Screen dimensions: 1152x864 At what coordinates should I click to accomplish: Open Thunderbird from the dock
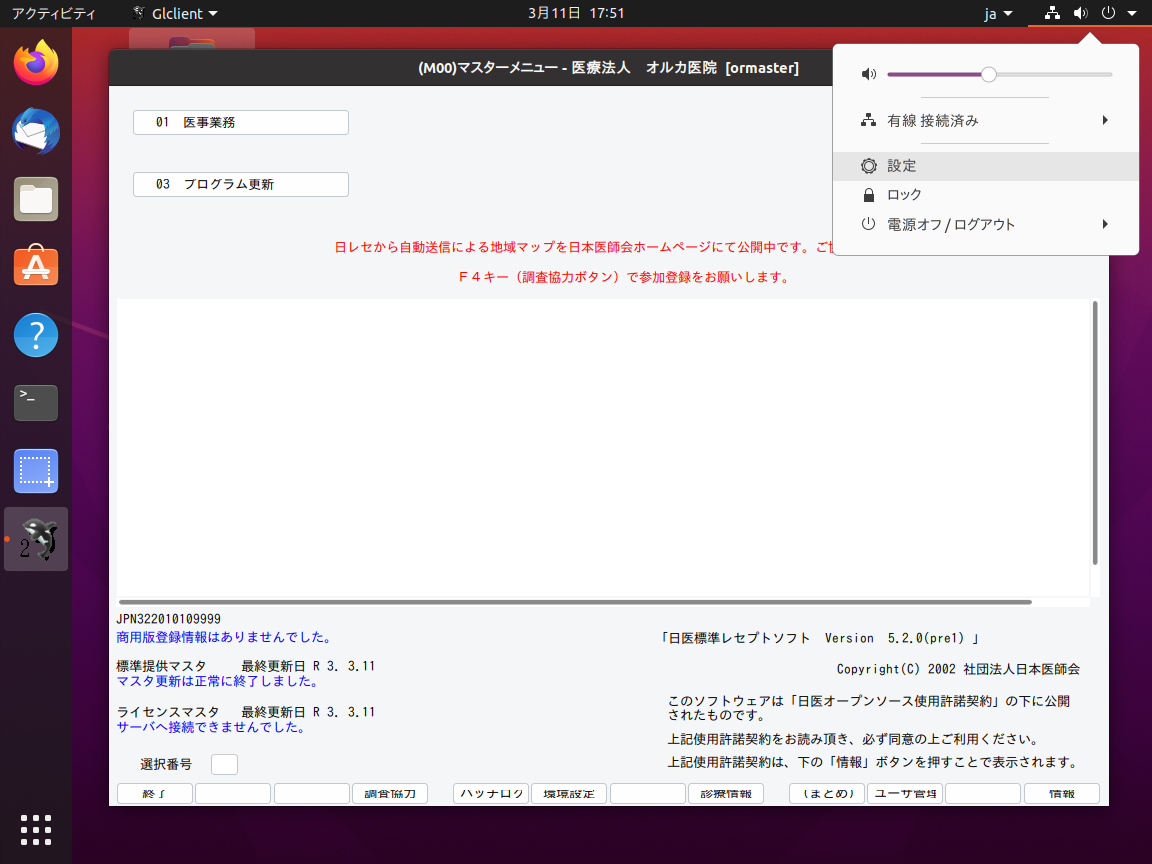[x=35, y=131]
